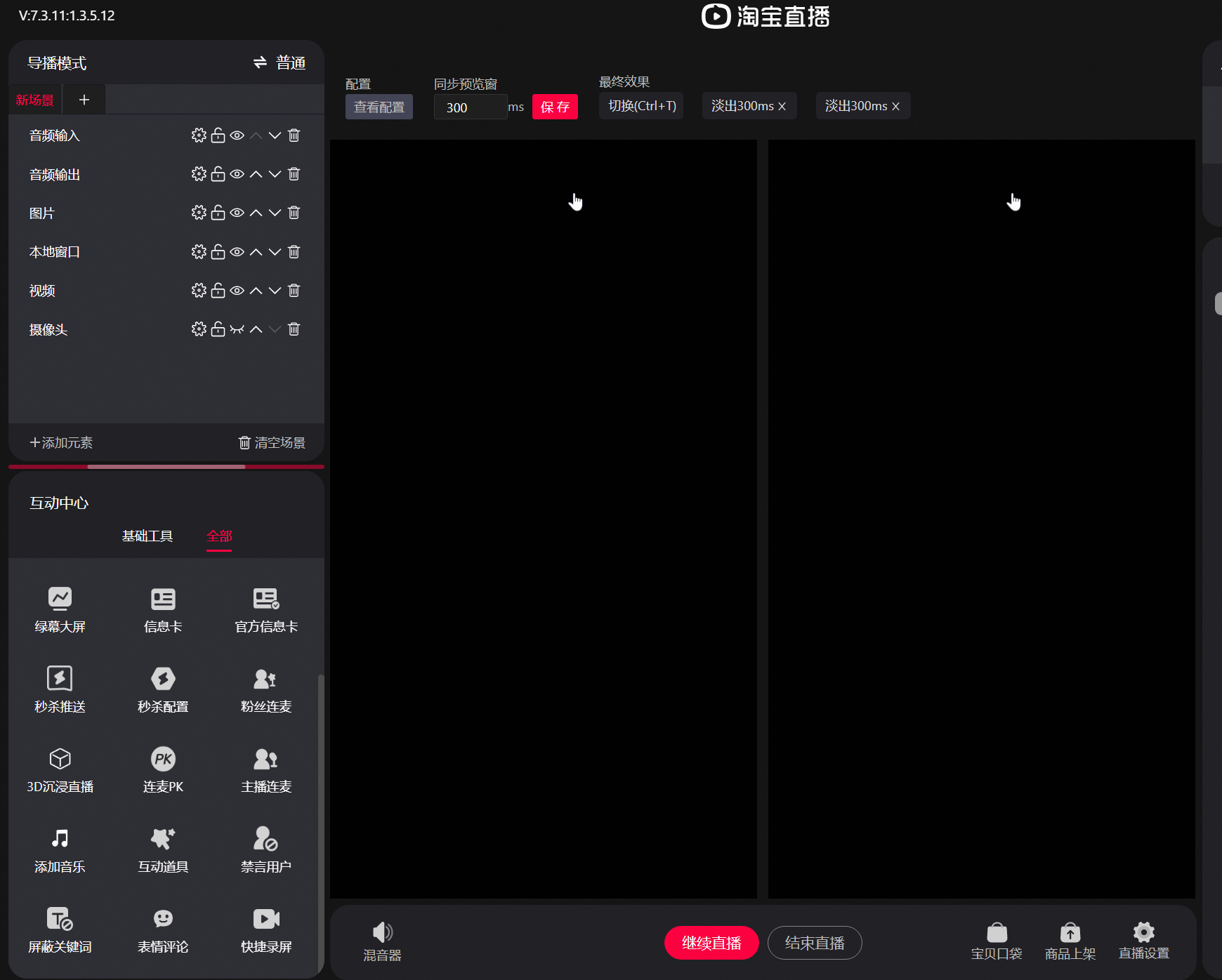Switch to 基础工具 tab
The height and width of the screenshot is (980, 1222).
pyautogui.click(x=147, y=536)
